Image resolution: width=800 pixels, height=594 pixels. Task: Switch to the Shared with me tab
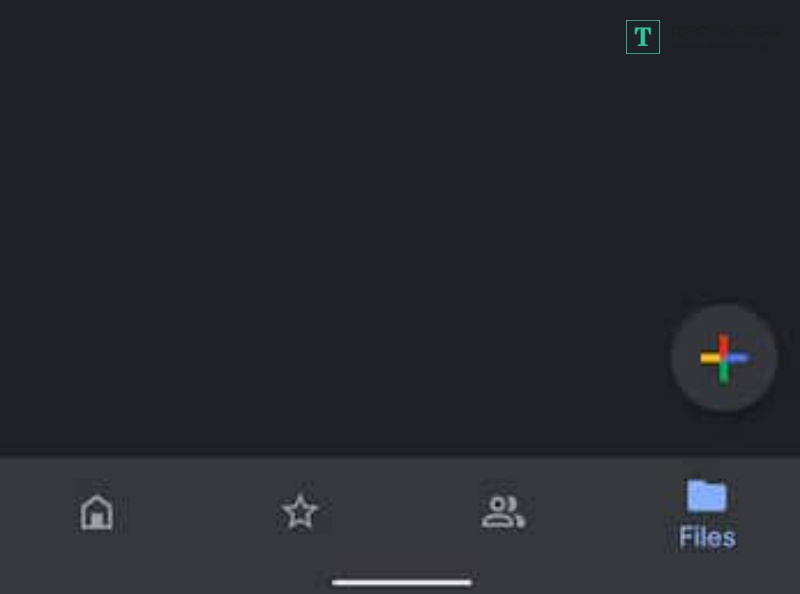pyautogui.click(x=503, y=512)
